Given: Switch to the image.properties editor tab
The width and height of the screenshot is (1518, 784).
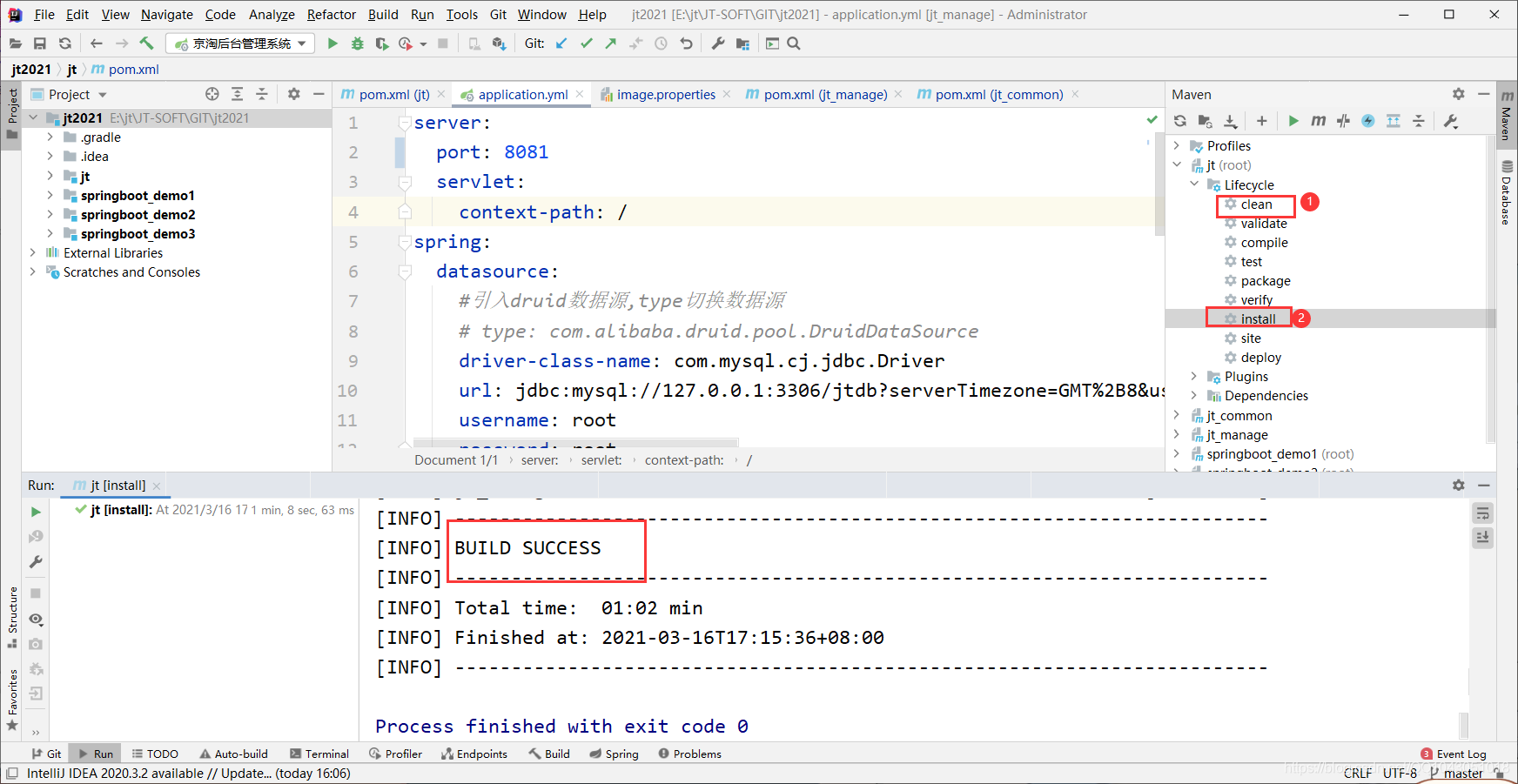Looking at the screenshot, I should click(667, 94).
